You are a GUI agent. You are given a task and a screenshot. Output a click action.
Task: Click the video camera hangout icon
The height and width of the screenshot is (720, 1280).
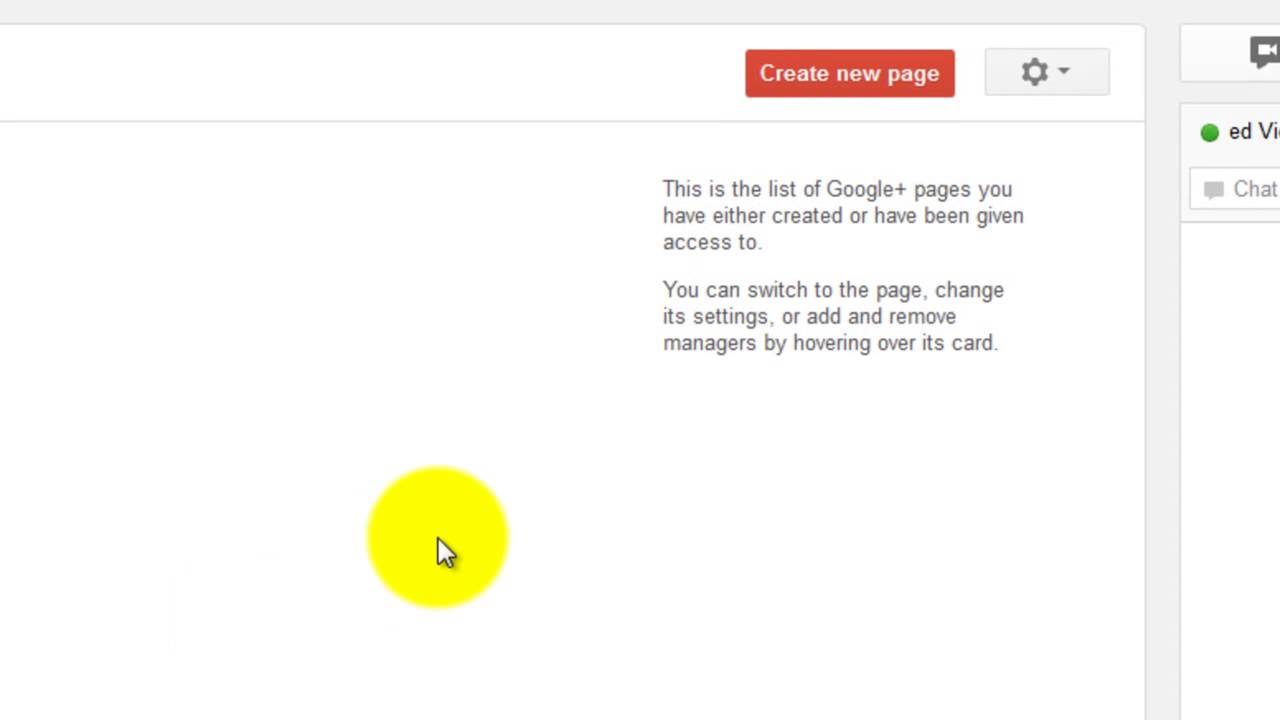[x=1265, y=52]
